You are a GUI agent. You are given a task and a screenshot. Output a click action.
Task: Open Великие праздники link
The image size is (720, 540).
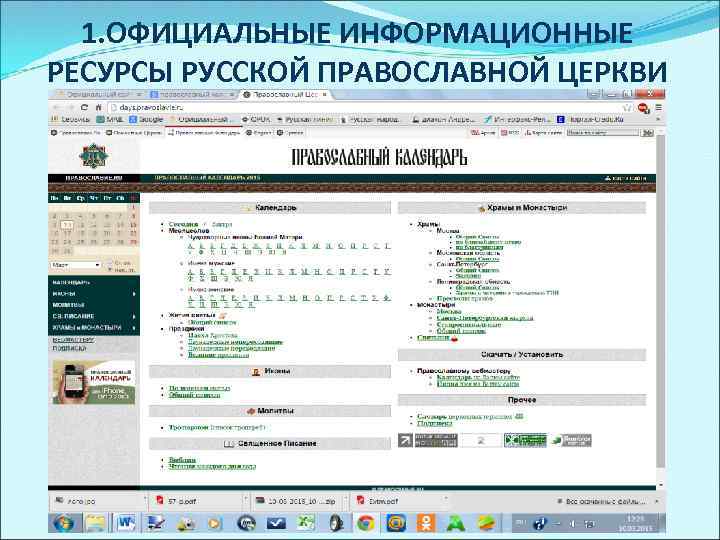218,355
